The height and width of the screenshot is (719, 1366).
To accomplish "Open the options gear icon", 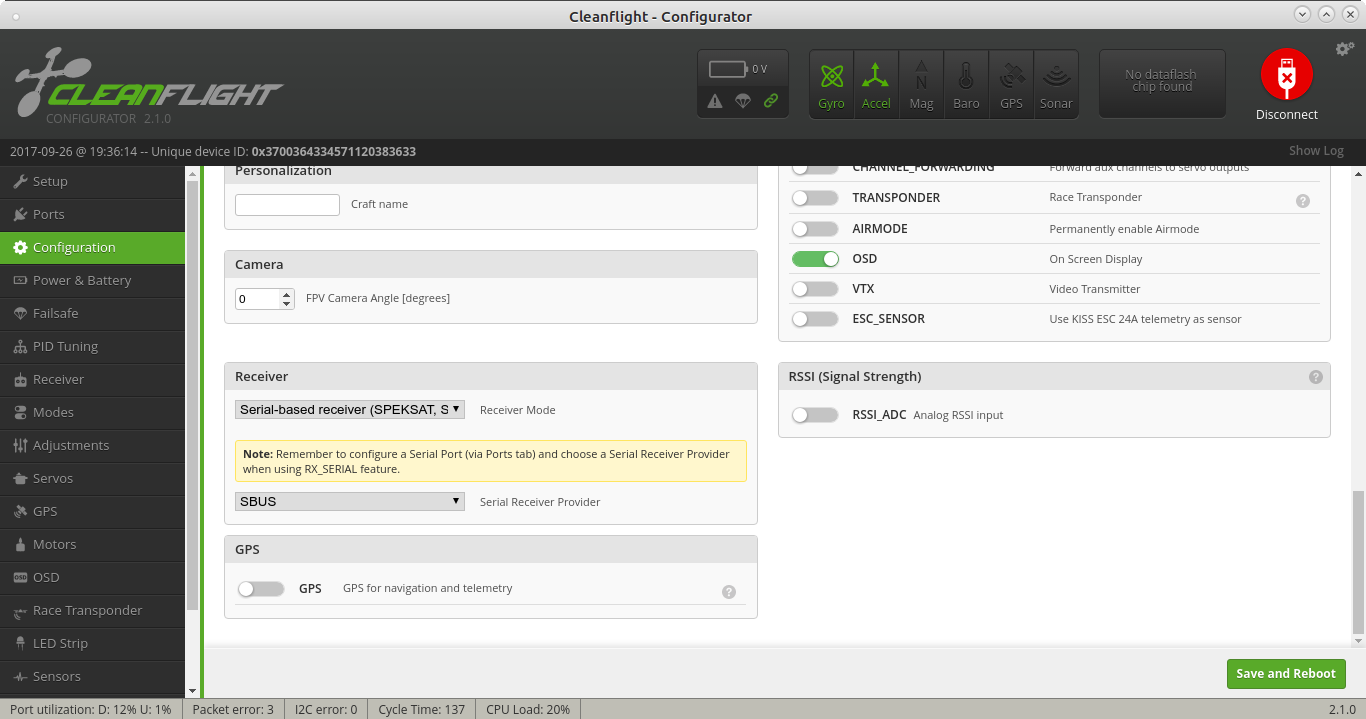I will click(1345, 49).
